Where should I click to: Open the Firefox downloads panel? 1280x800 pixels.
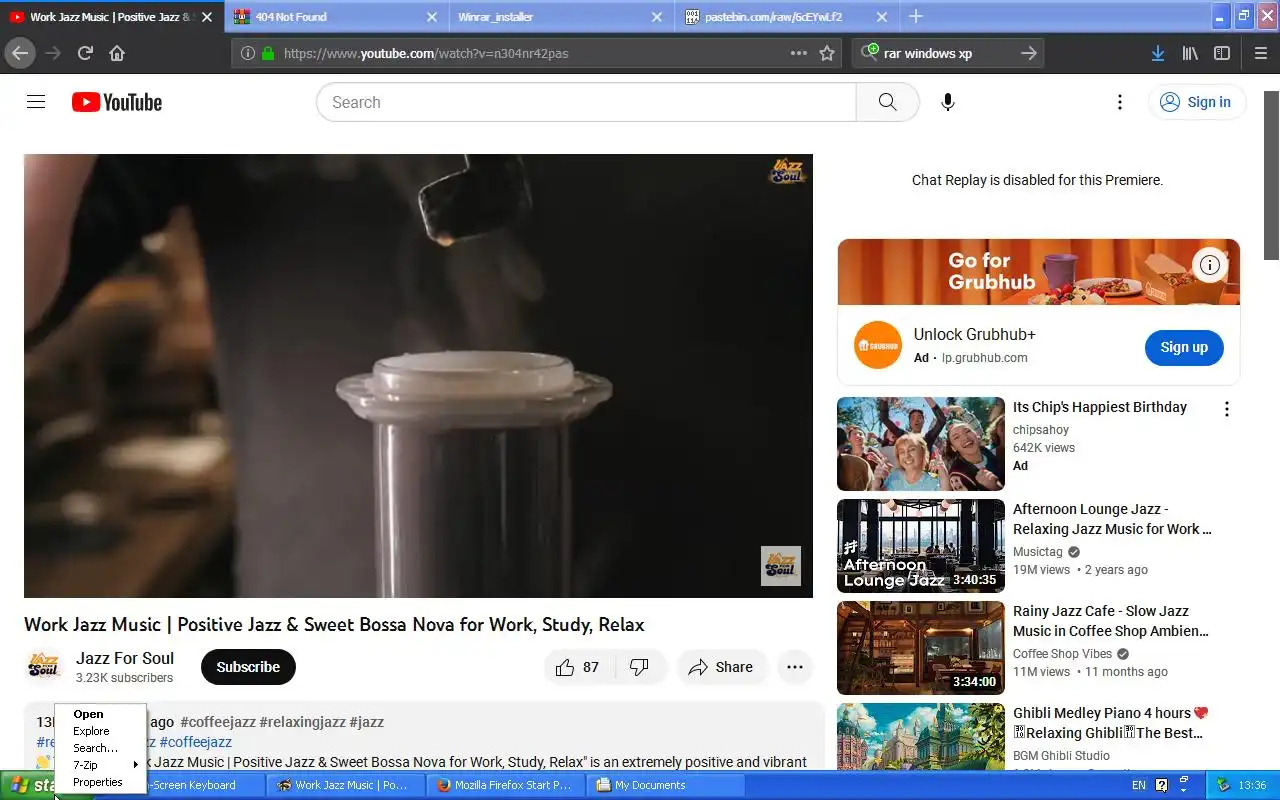1157,53
